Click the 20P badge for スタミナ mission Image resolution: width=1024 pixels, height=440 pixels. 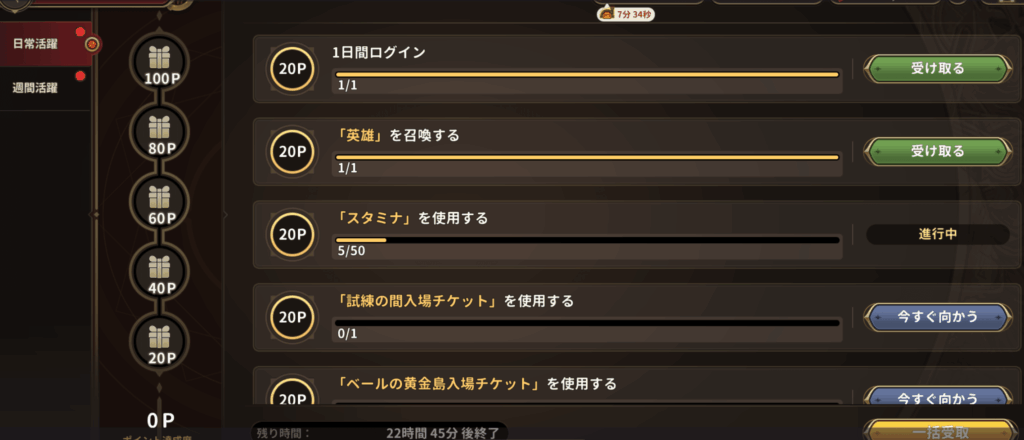pos(293,235)
